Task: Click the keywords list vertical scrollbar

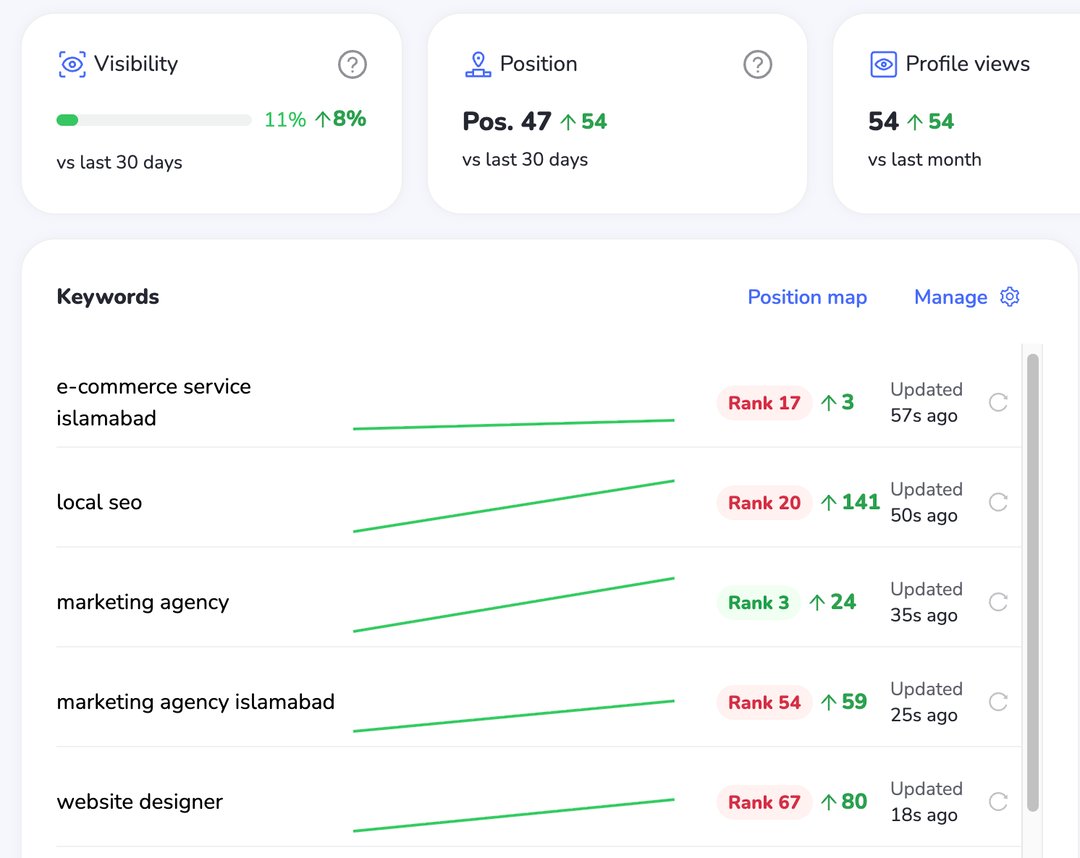Action: pyautogui.click(x=1033, y=580)
